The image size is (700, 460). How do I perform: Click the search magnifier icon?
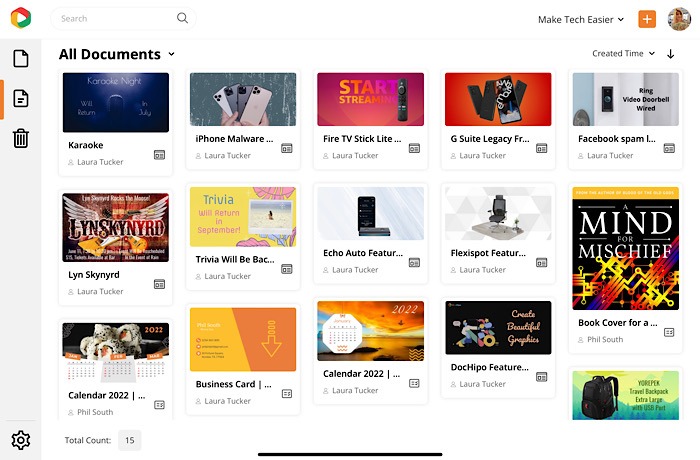coord(182,18)
